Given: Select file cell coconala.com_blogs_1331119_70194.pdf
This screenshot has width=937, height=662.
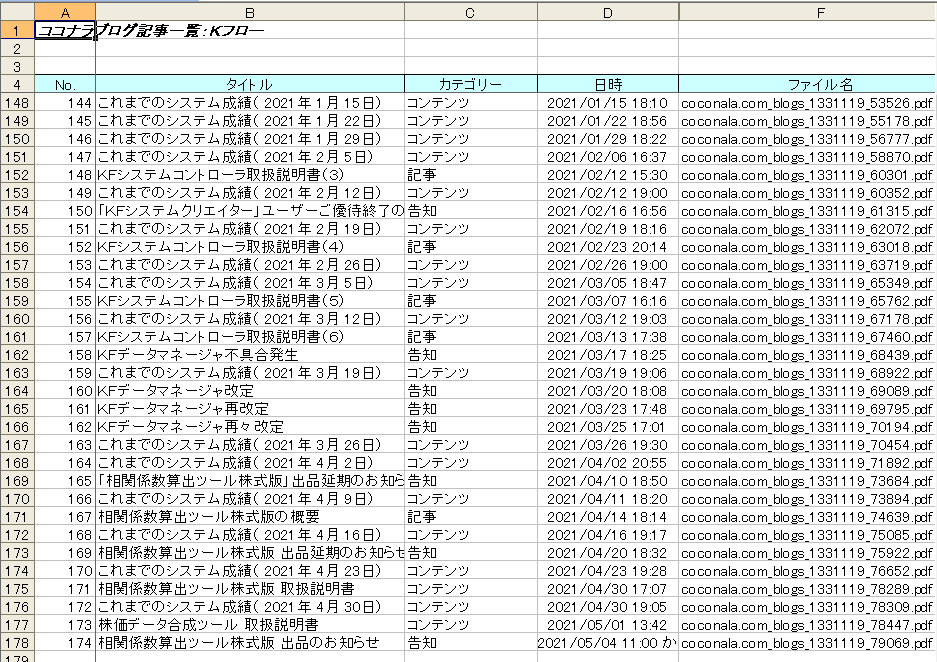Looking at the screenshot, I should (x=807, y=427).
